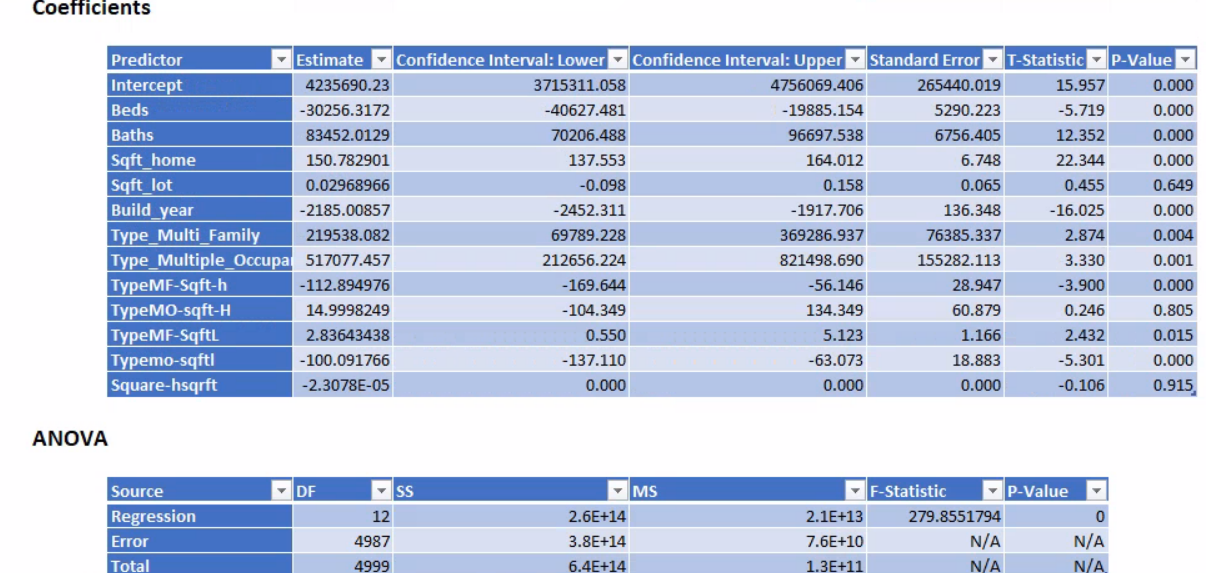Select the P-value cell 0.649
This screenshot has width=1206, height=573.
(1153, 185)
